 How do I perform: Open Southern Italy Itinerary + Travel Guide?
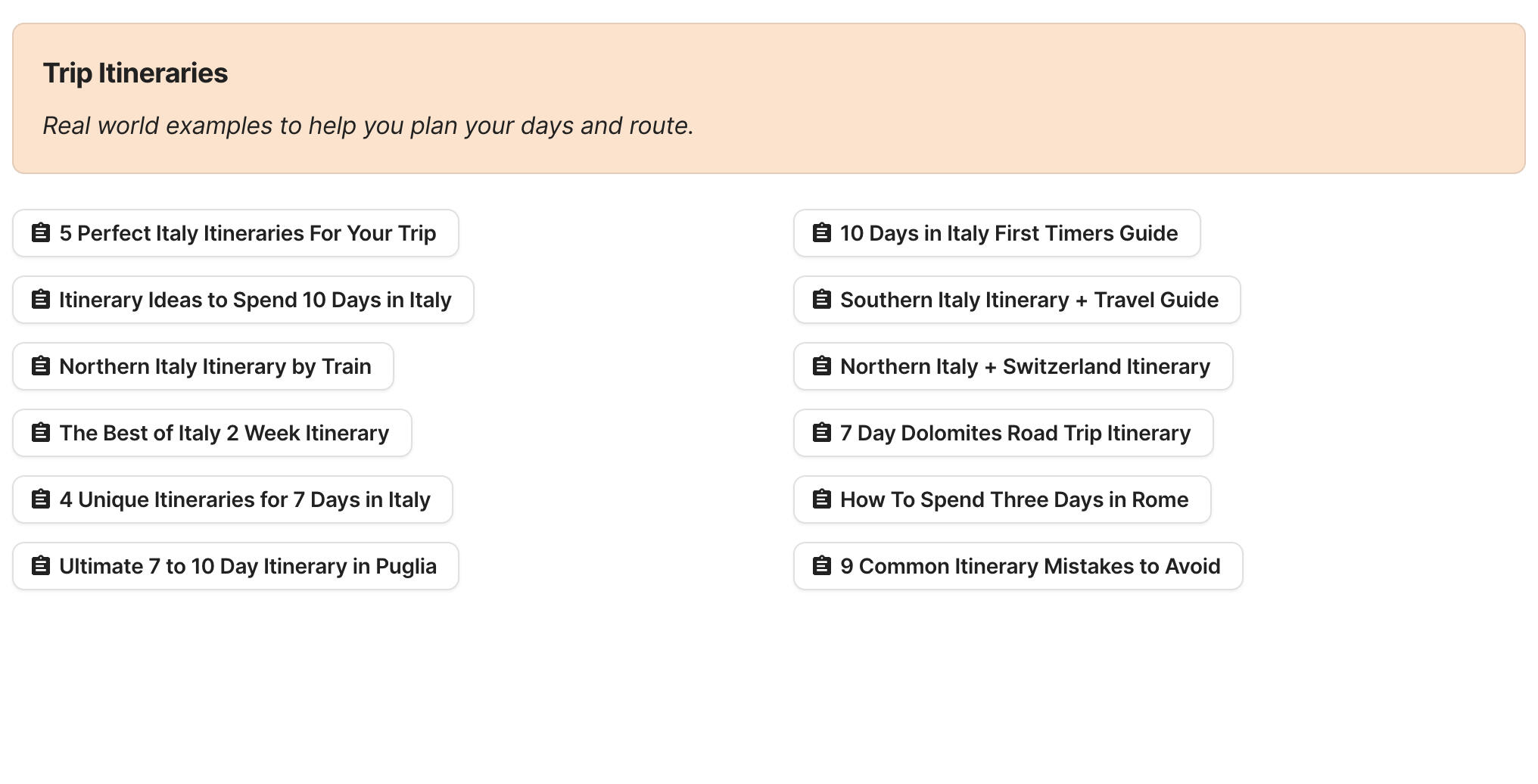pyautogui.click(x=1017, y=300)
